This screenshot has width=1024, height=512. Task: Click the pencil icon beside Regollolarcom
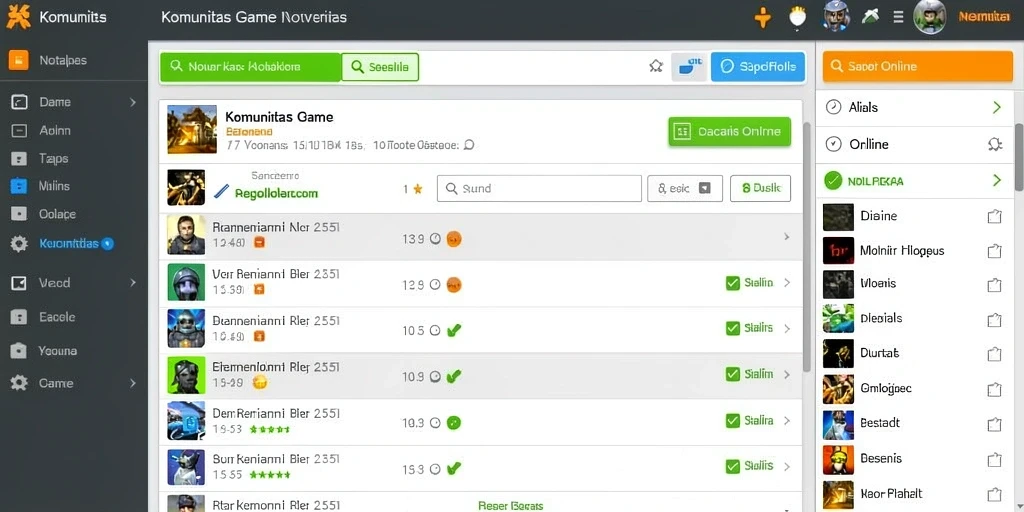pyautogui.click(x=222, y=191)
